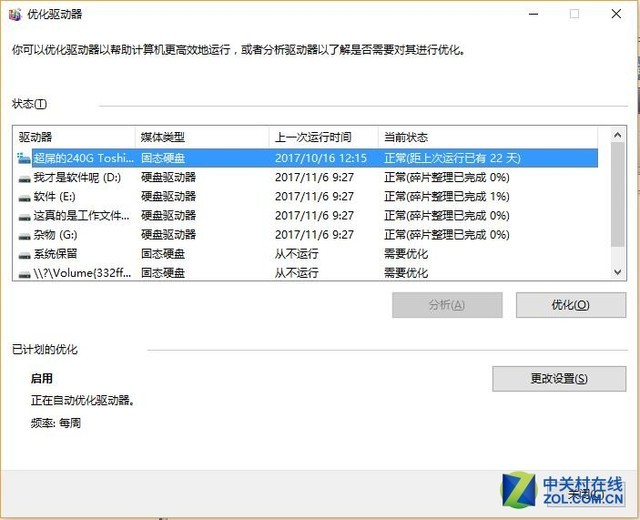Click the 这真的是工作文件 drive icon
640x520 pixels.
pos(24,215)
